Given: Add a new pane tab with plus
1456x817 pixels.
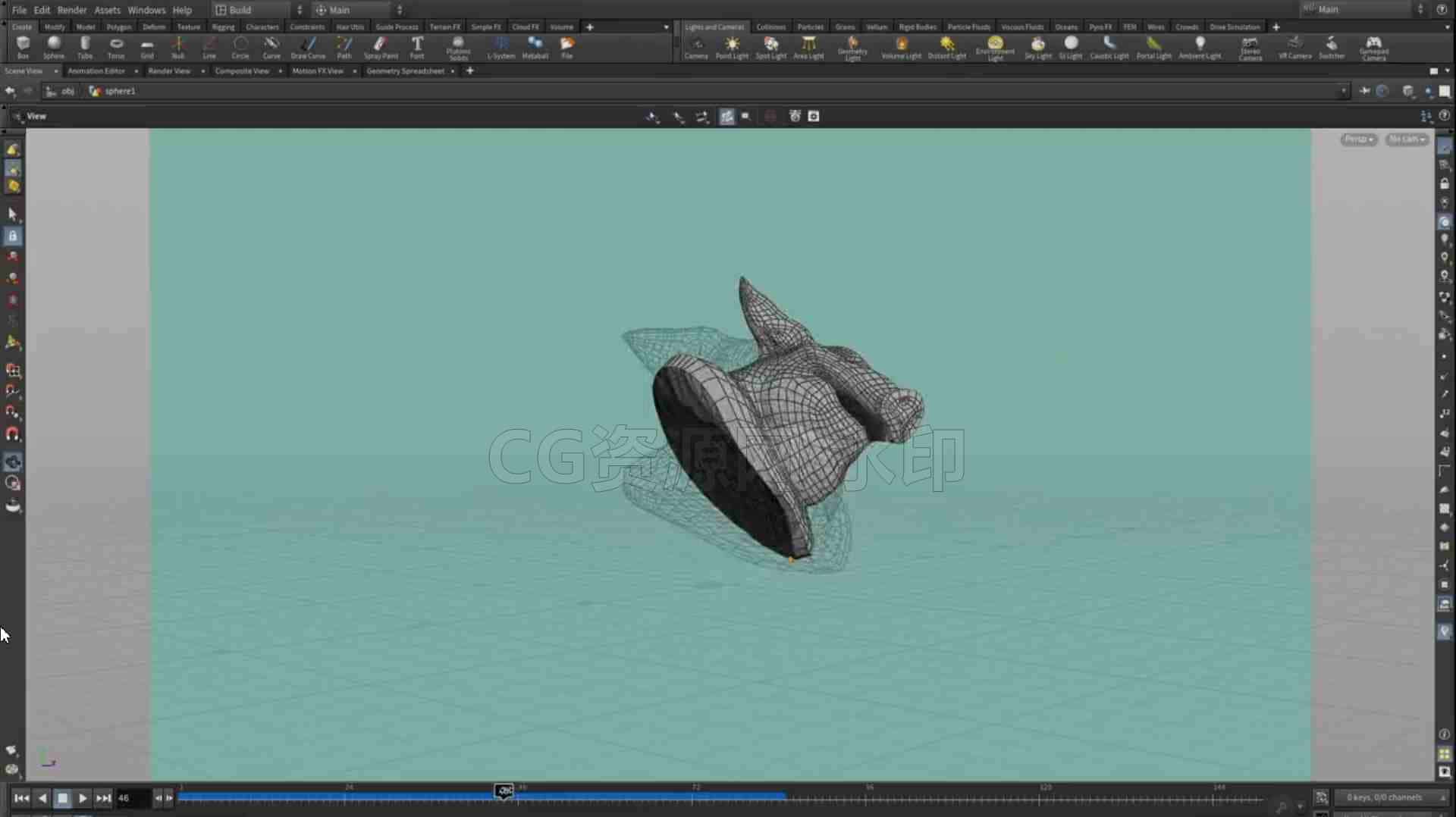Looking at the screenshot, I should (469, 70).
